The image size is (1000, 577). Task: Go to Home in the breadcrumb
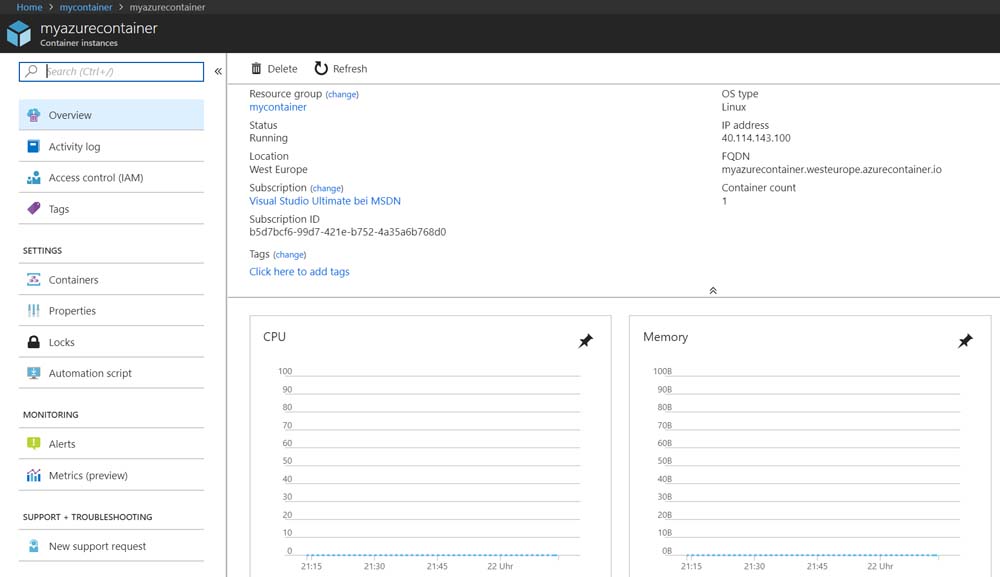coord(29,7)
